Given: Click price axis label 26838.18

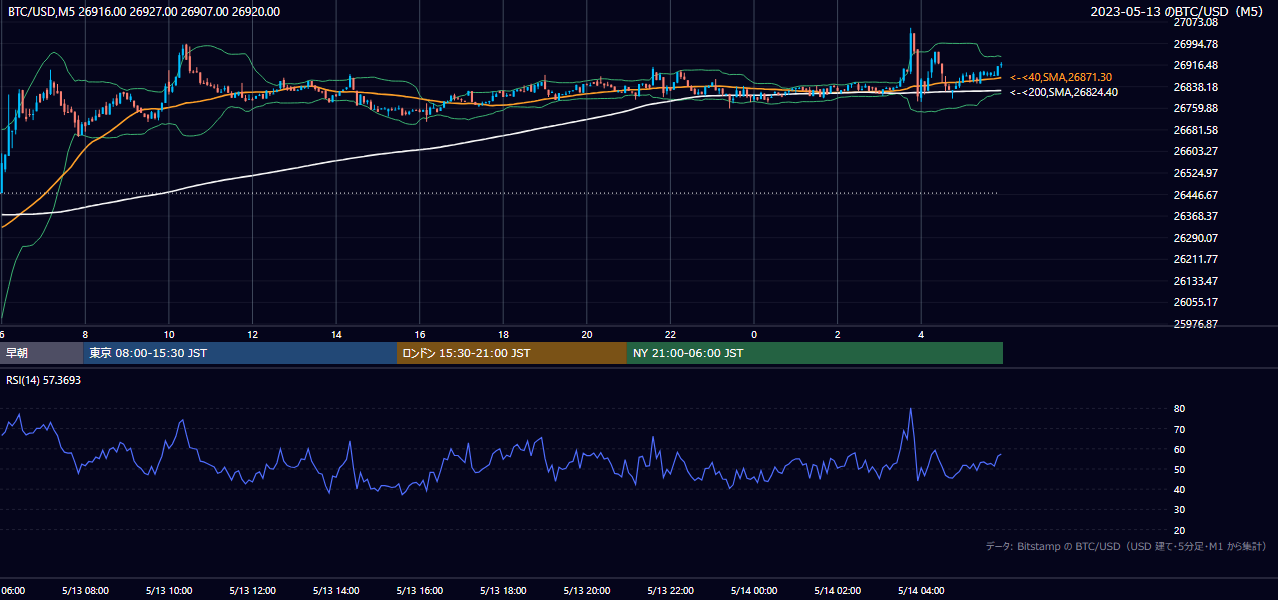Looking at the screenshot, I should tap(1194, 87).
